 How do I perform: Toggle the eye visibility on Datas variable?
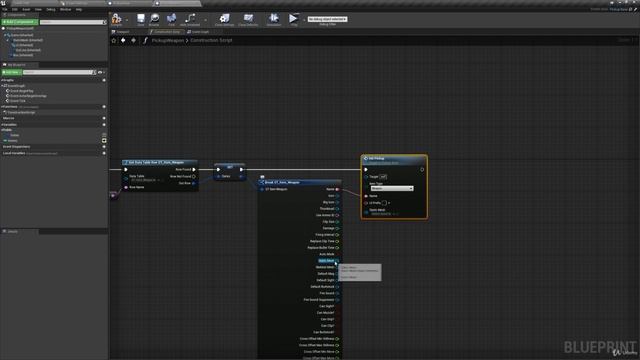pyautogui.click(x=104, y=135)
